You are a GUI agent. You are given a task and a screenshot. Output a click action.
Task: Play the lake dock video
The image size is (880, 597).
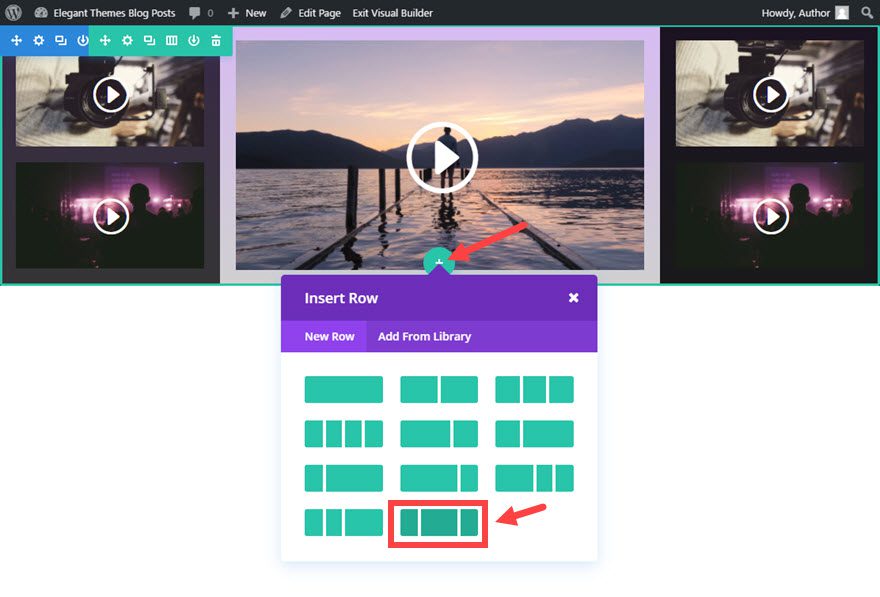[x=443, y=157]
